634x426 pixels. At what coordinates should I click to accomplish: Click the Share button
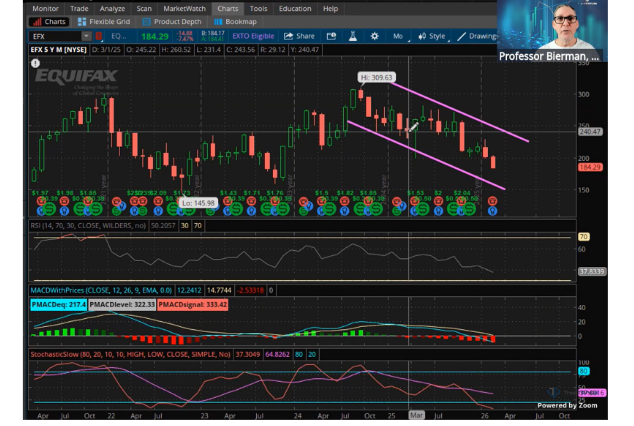(x=299, y=36)
